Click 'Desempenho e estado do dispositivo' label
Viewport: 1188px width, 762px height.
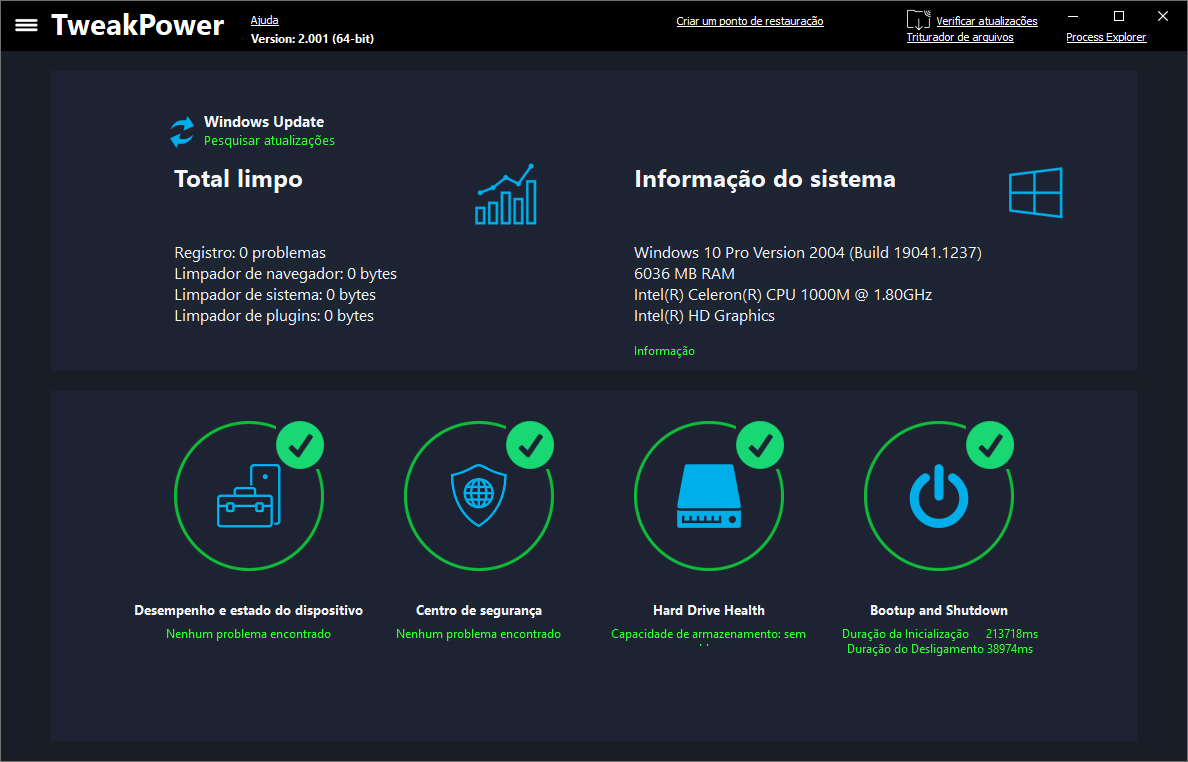coord(249,611)
